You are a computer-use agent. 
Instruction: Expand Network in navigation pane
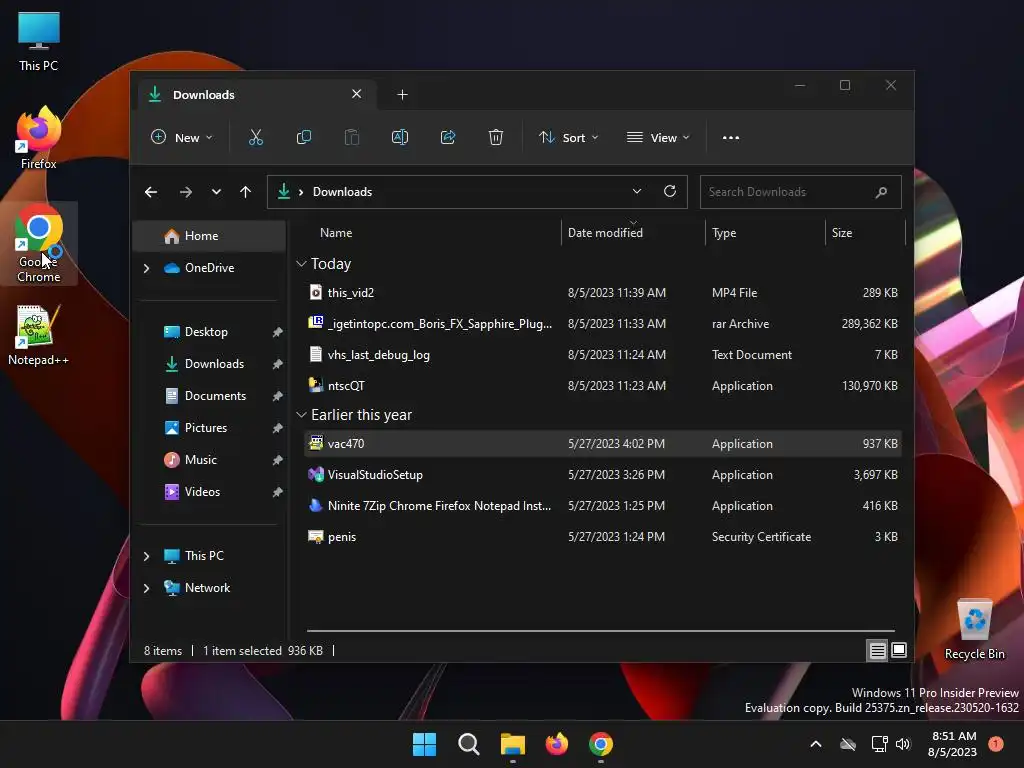[x=146, y=588]
